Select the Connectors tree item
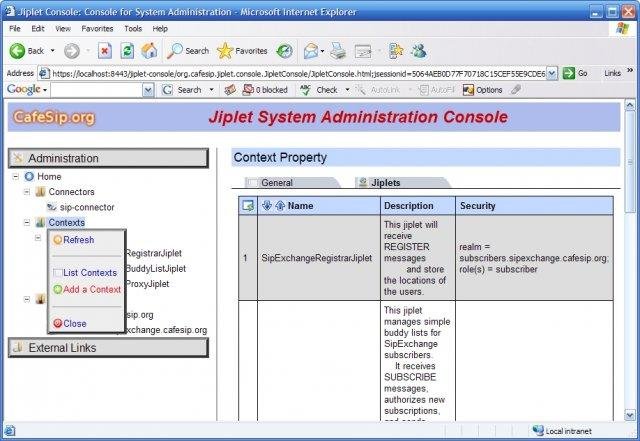 (x=71, y=192)
